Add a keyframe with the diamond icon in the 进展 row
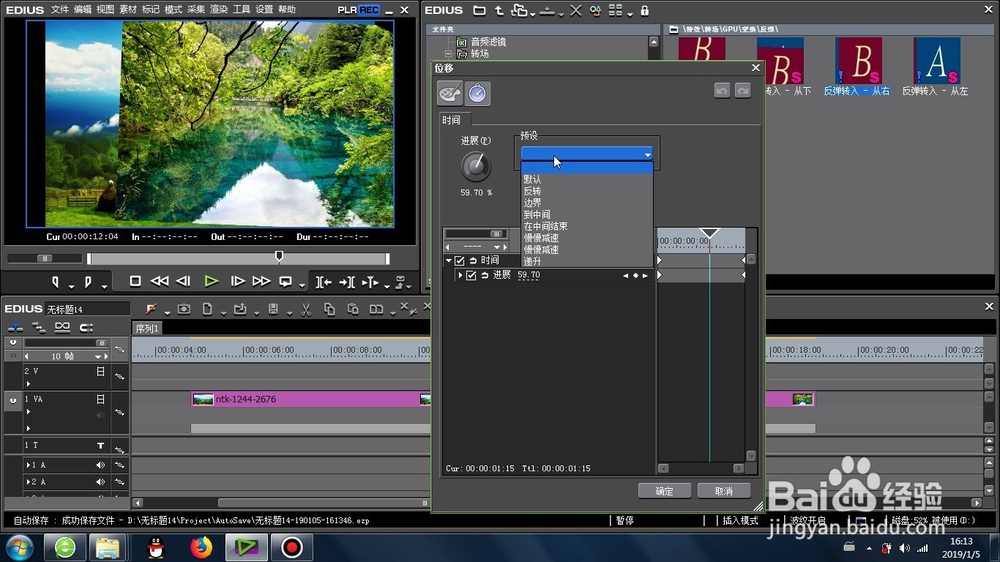The height and width of the screenshot is (562, 1000). coord(635,276)
